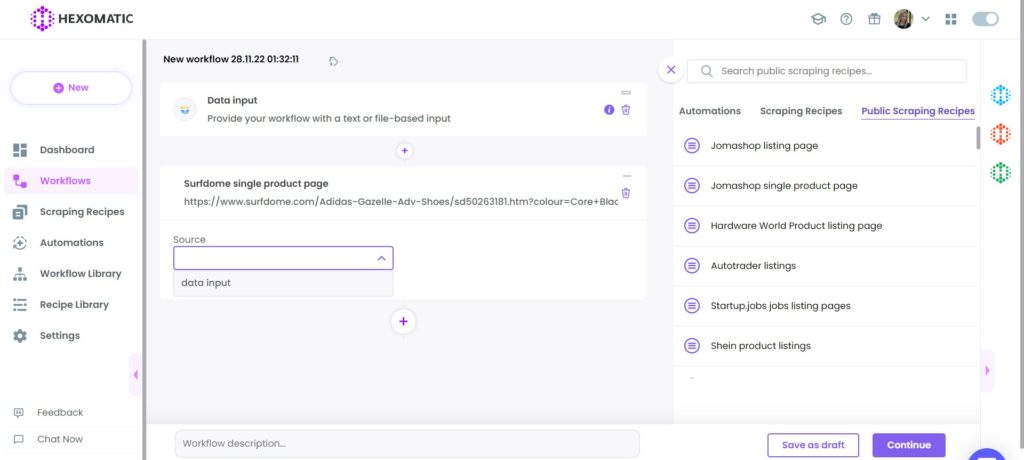Image resolution: width=1024 pixels, height=460 pixels.
Task: Expand the profile menu chevron
Action: point(925,19)
